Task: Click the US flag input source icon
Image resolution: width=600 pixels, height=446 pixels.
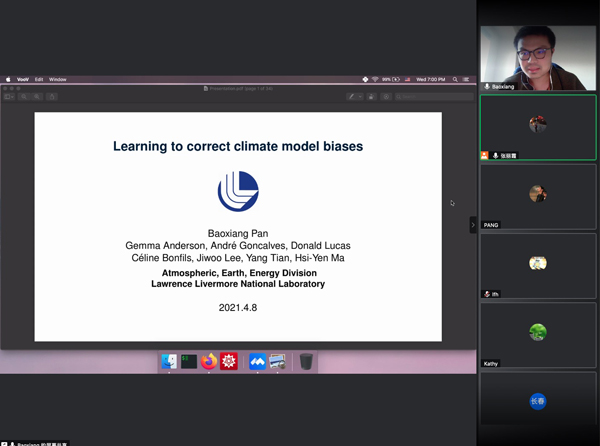Action: [x=408, y=80]
